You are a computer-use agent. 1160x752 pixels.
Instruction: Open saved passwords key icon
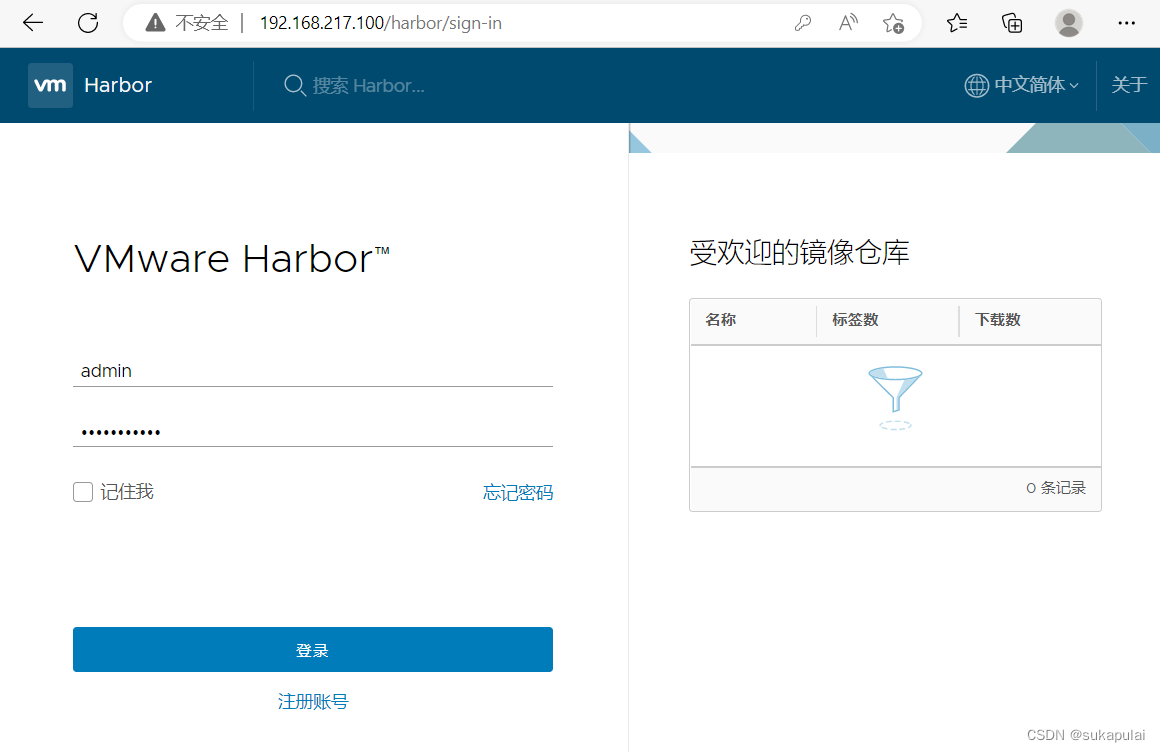click(x=803, y=23)
